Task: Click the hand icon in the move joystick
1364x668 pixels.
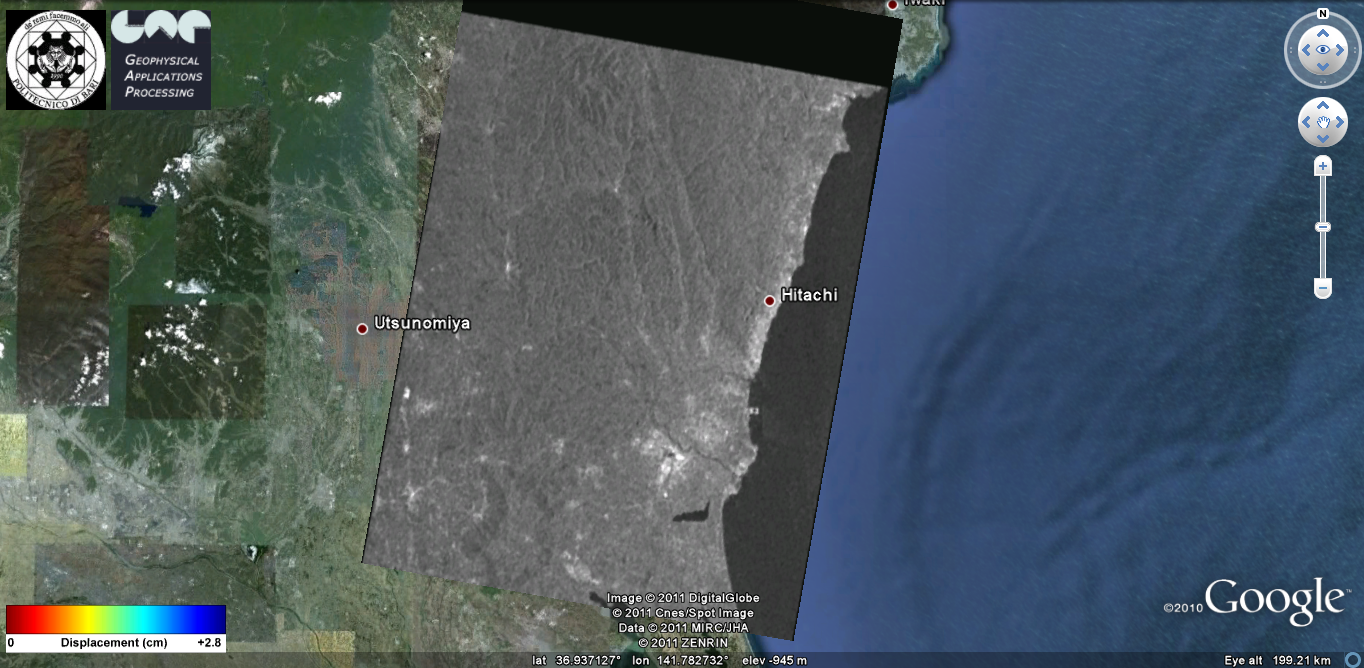Action: (x=1323, y=122)
